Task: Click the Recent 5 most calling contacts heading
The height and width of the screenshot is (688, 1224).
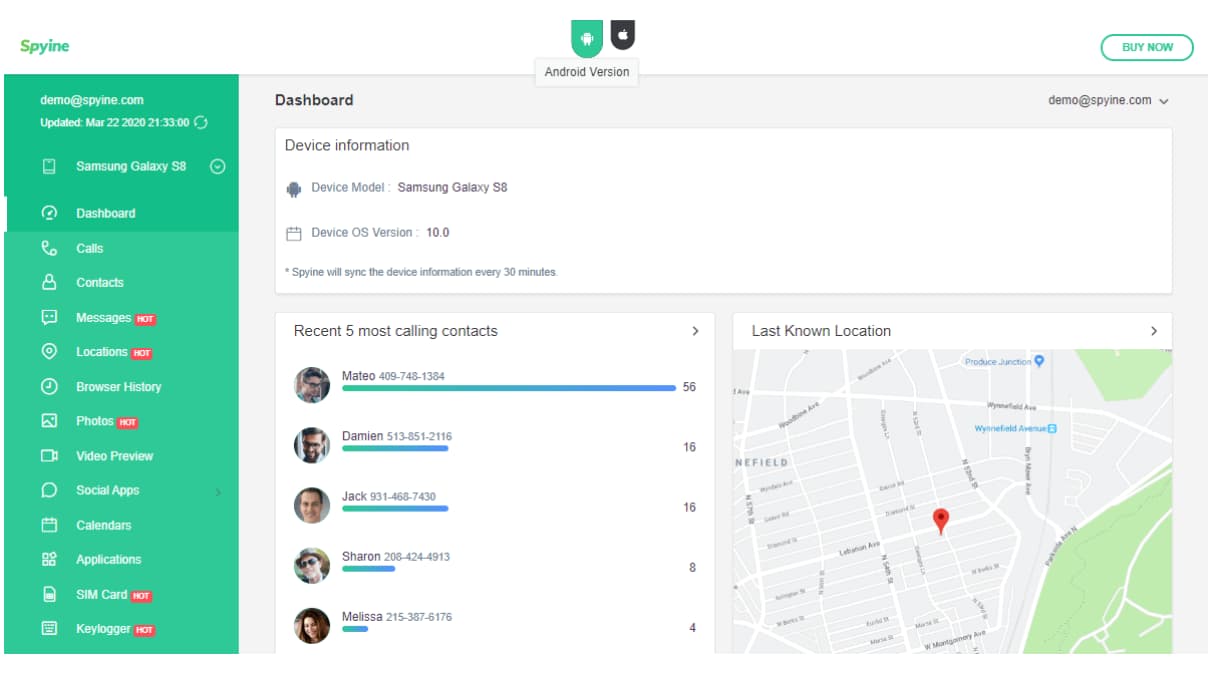Action: [395, 331]
